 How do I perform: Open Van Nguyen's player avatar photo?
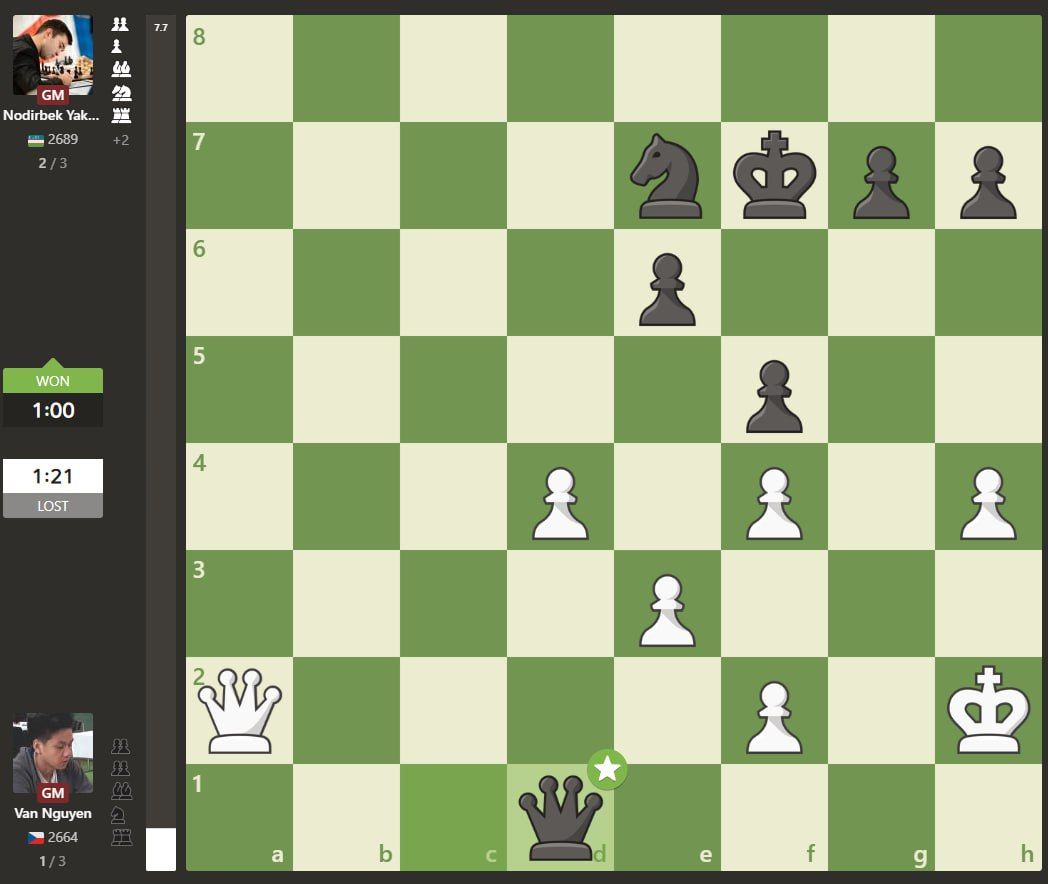click(x=52, y=753)
